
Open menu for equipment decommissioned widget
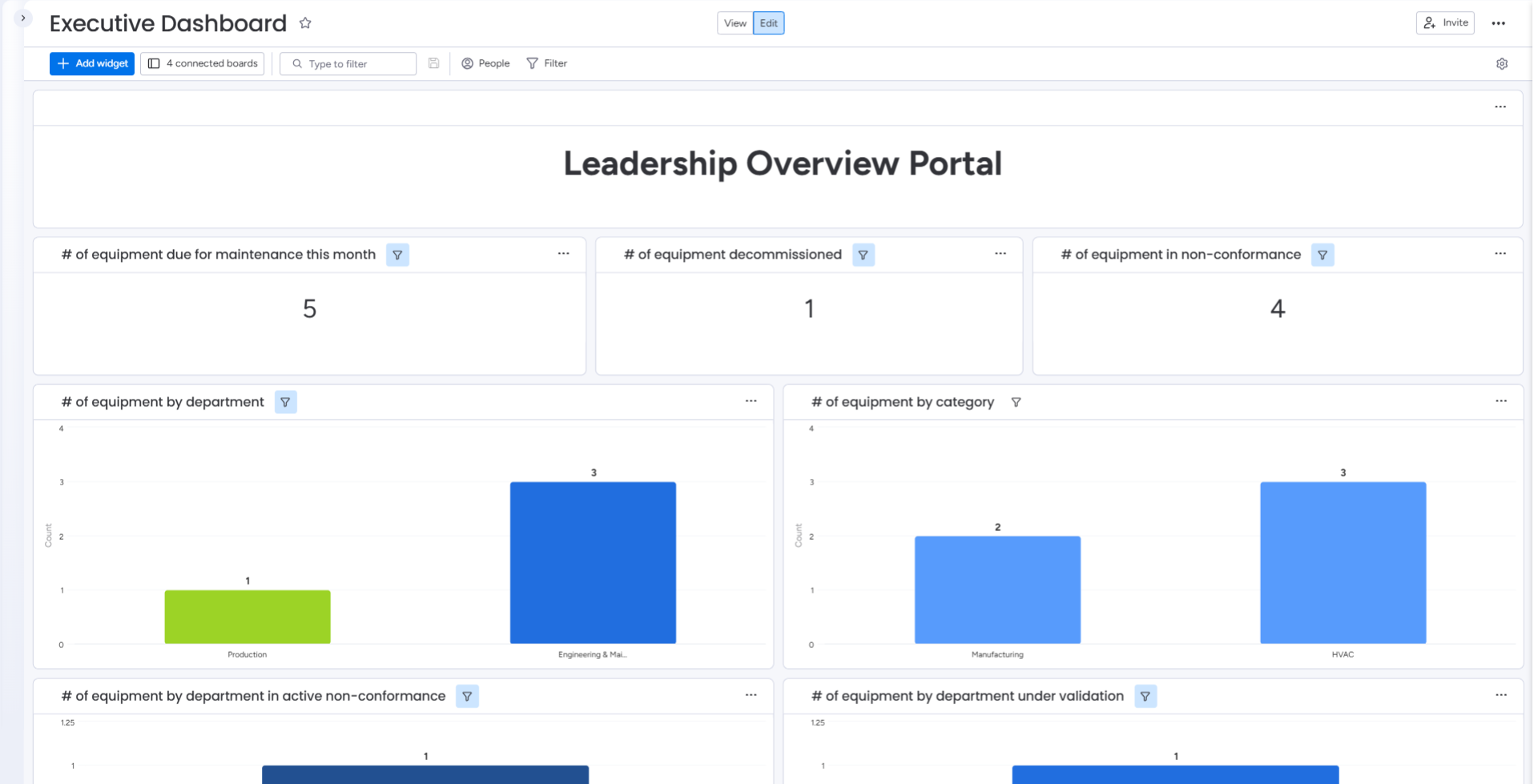[x=1001, y=254]
